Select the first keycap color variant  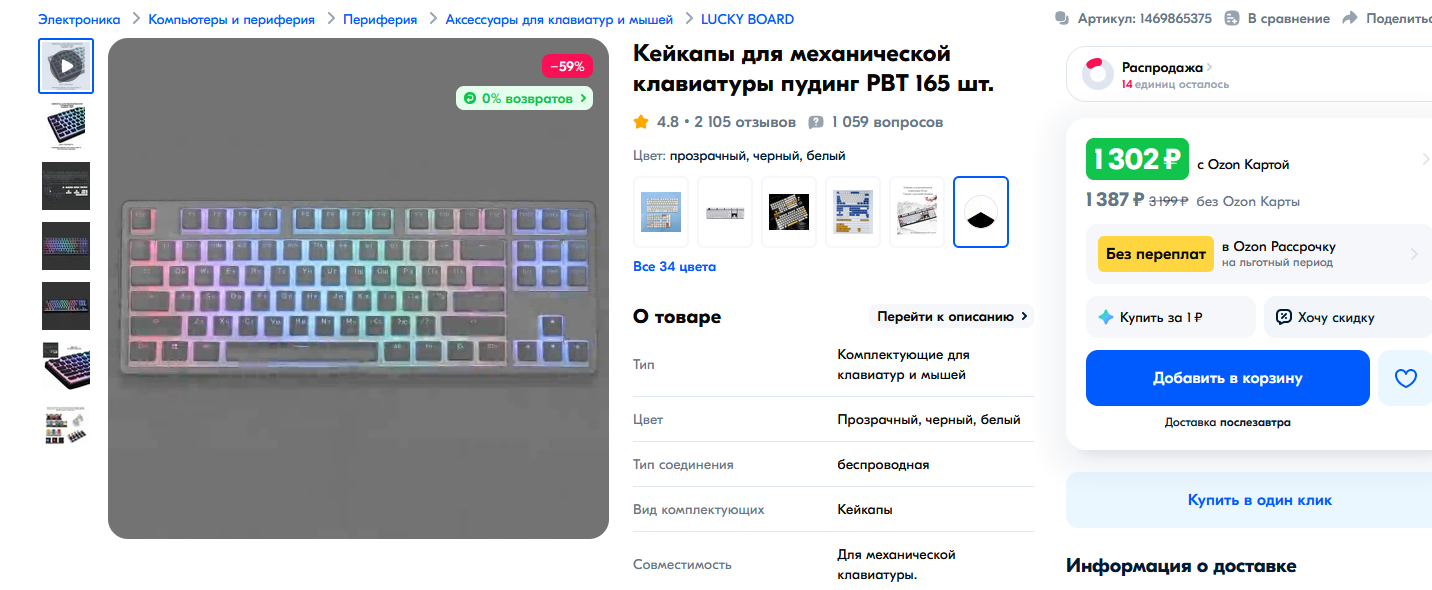point(661,212)
